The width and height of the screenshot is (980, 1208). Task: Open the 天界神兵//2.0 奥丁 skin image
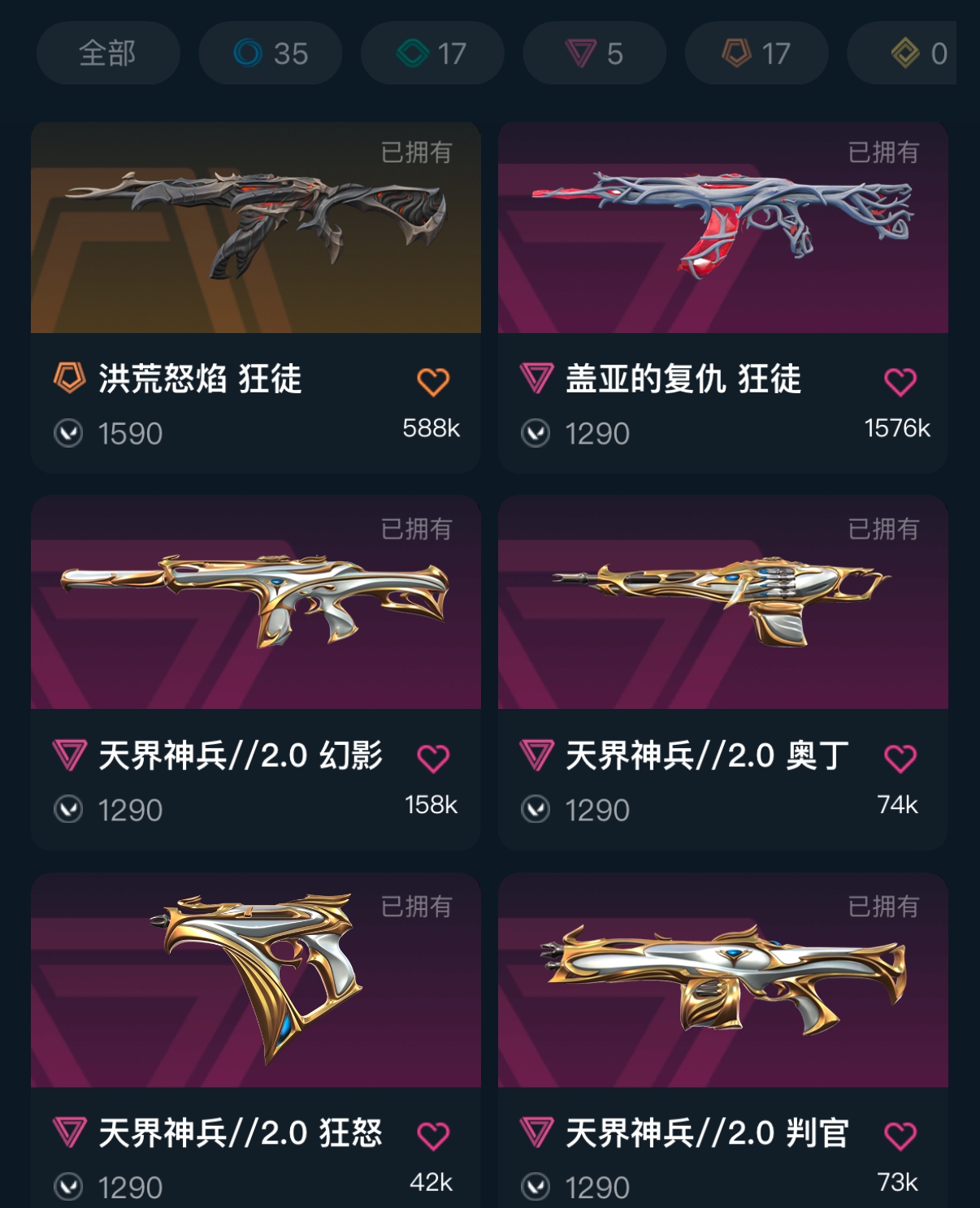click(723, 604)
